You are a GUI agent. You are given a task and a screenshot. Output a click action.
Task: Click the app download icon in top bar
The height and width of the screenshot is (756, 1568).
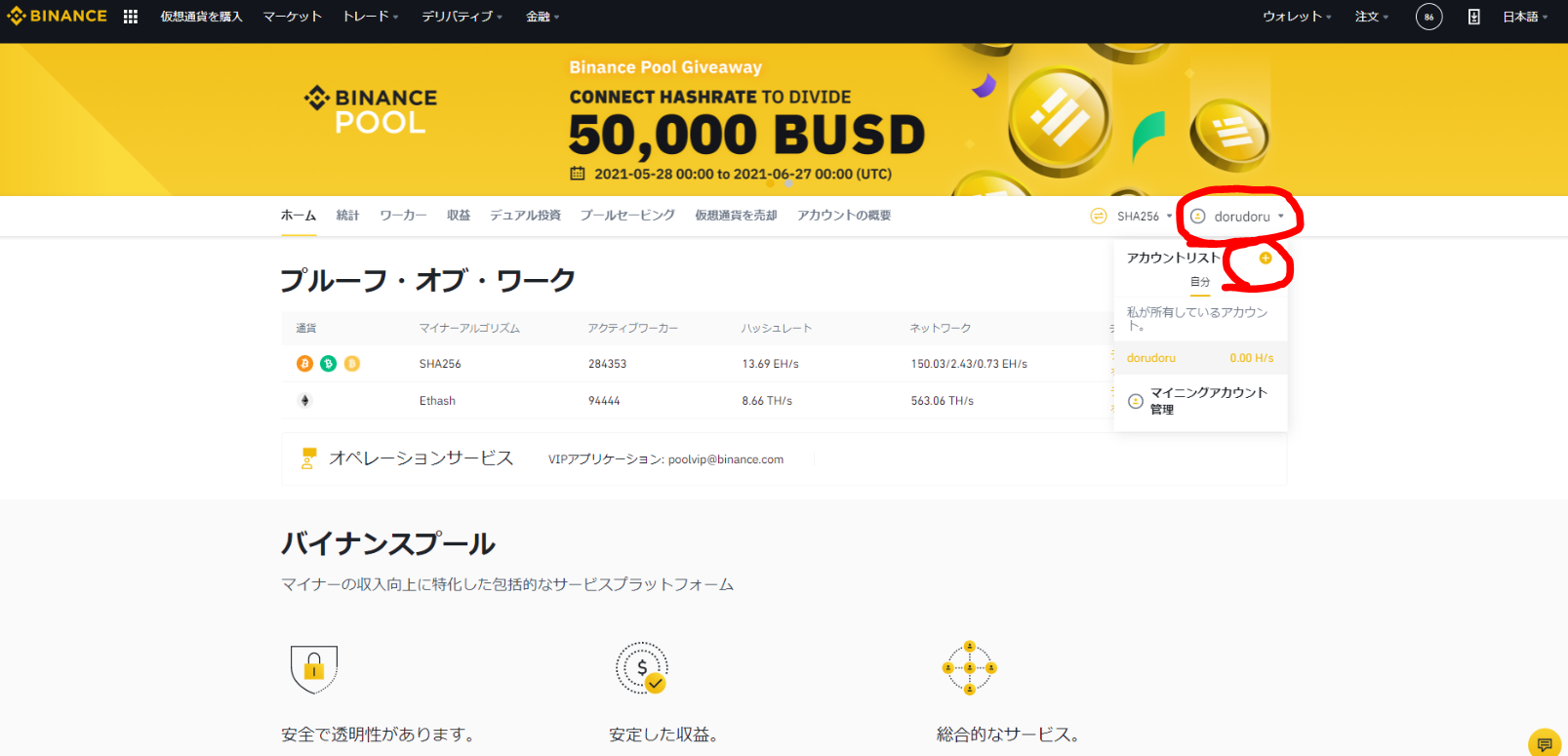1473,17
